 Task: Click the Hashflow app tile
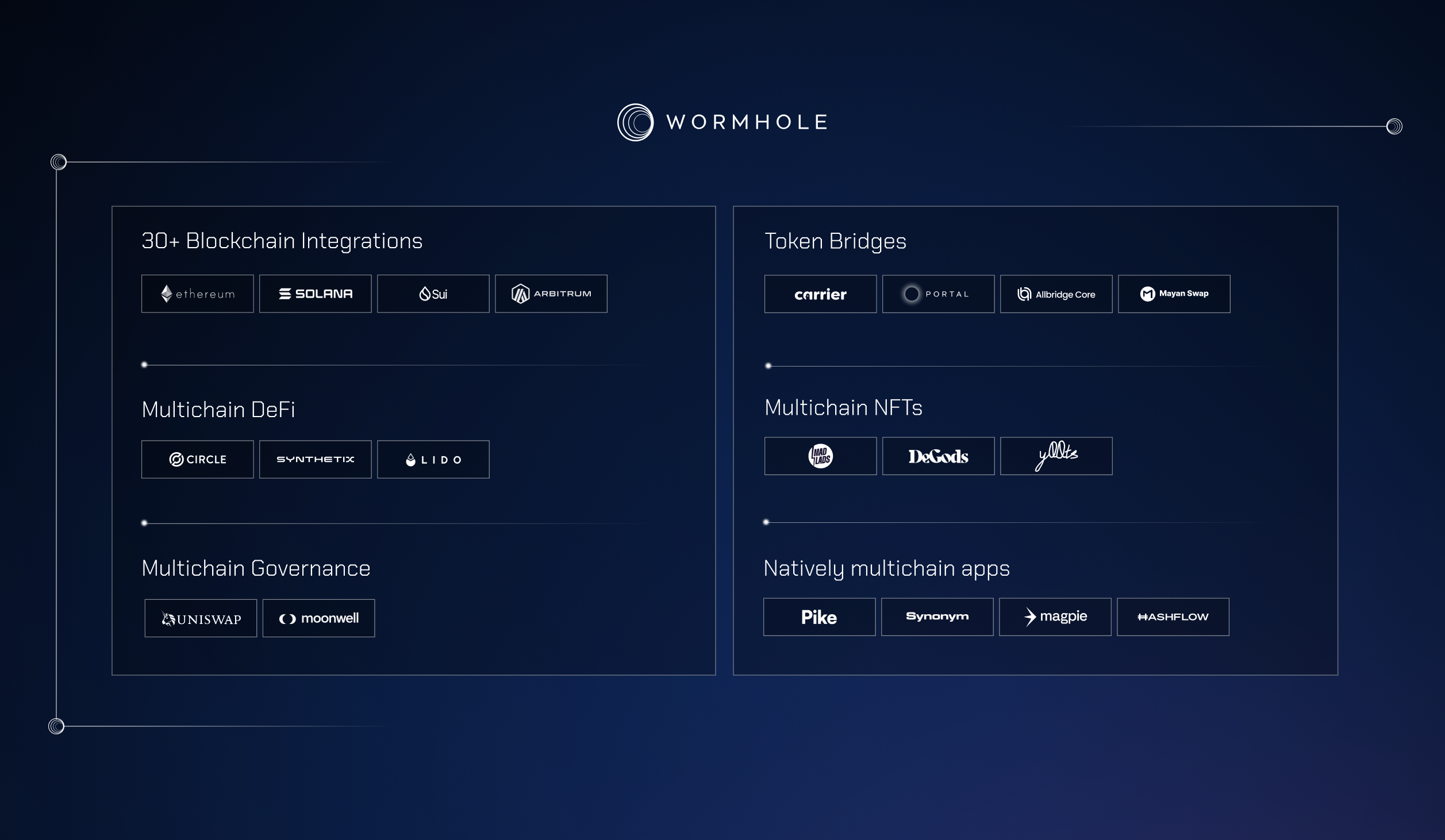tap(1173, 617)
